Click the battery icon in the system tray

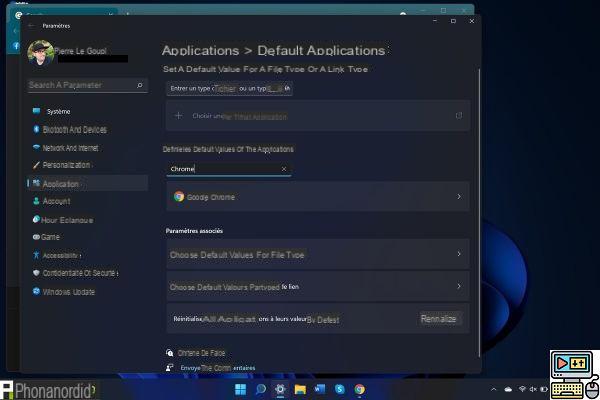(543, 389)
